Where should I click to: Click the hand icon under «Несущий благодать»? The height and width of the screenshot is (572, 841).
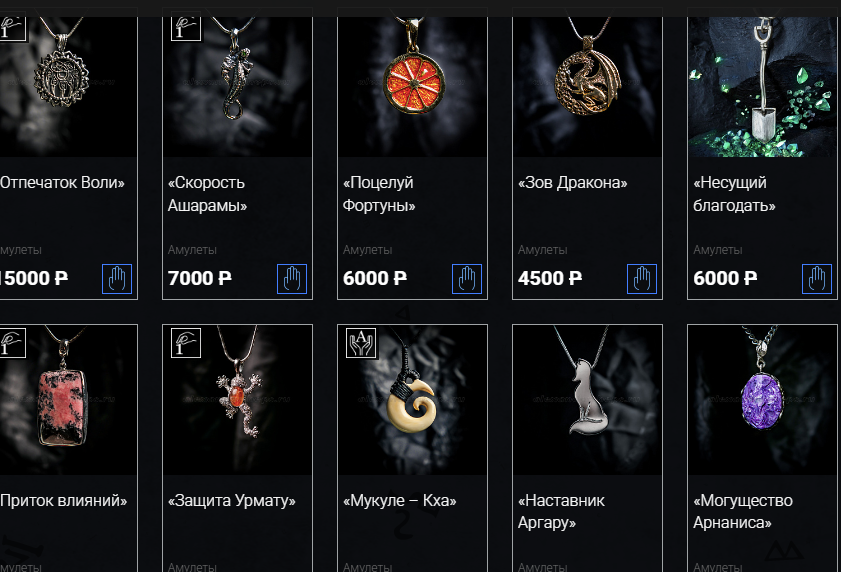(x=817, y=279)
